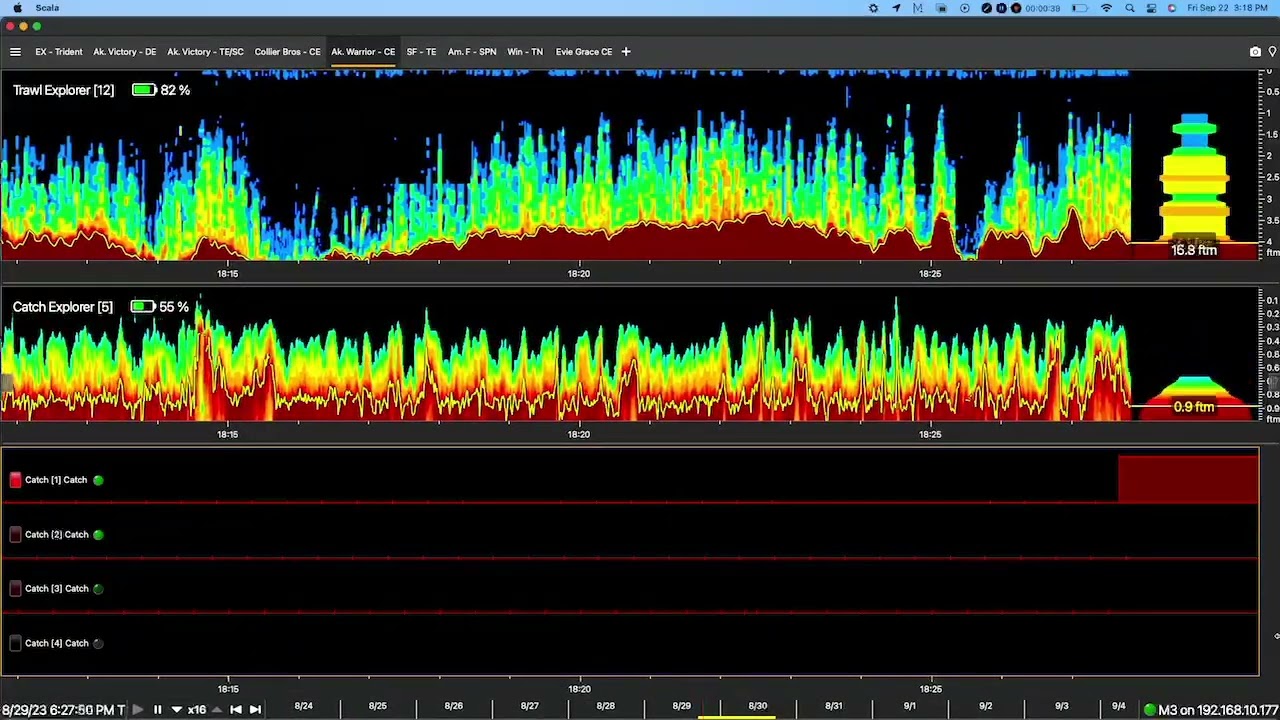1280x720 pixels.
Task: Click the 8/29/23 6:27:50 PM replay timestamp
Action: [63, 710]
